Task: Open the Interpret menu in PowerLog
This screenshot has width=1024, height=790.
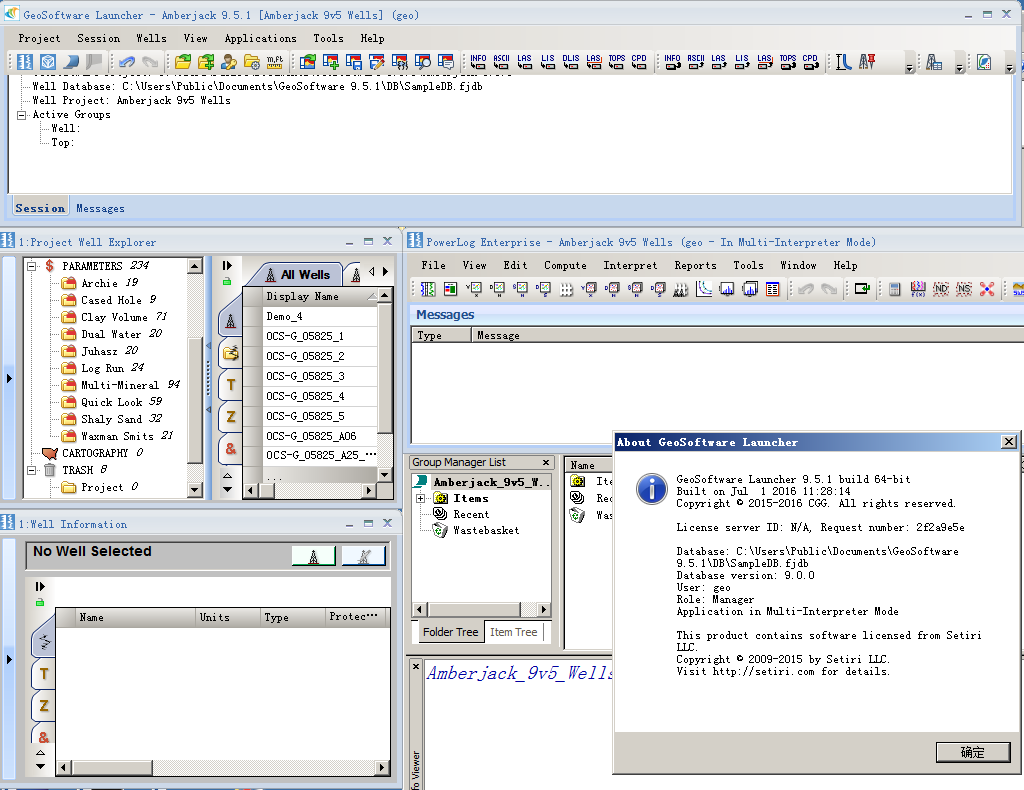Action: click(630, 265)
